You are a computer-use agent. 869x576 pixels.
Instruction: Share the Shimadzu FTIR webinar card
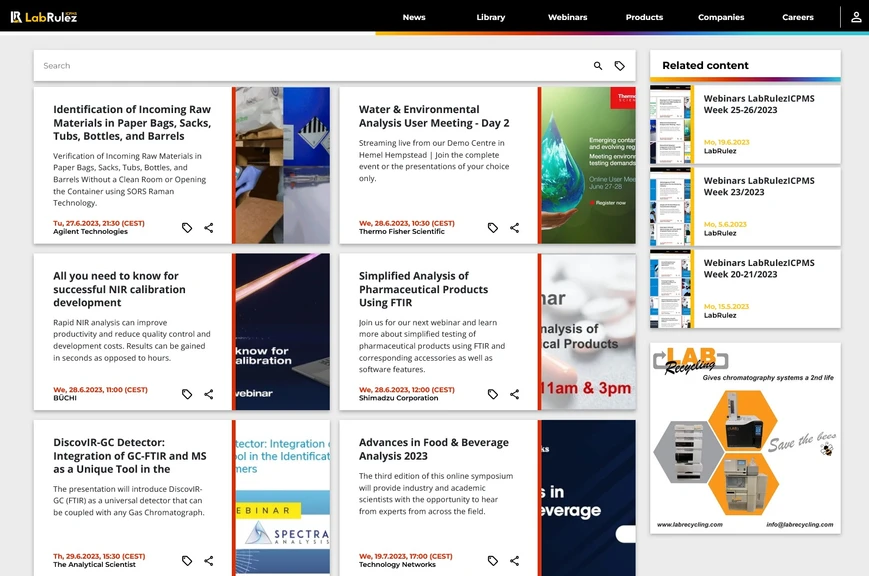(514, 394)
